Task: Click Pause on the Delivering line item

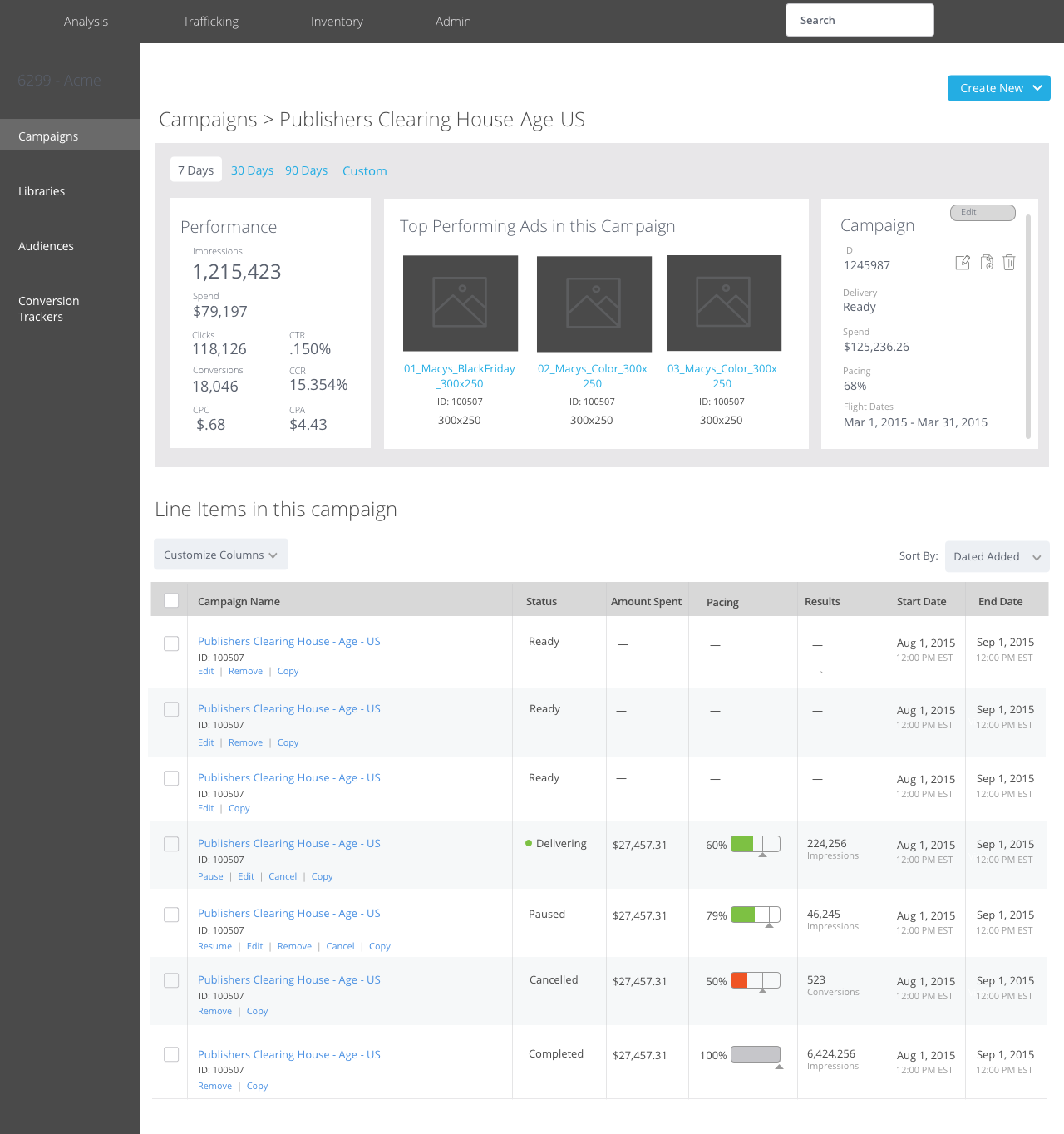Action: [210, 876]
